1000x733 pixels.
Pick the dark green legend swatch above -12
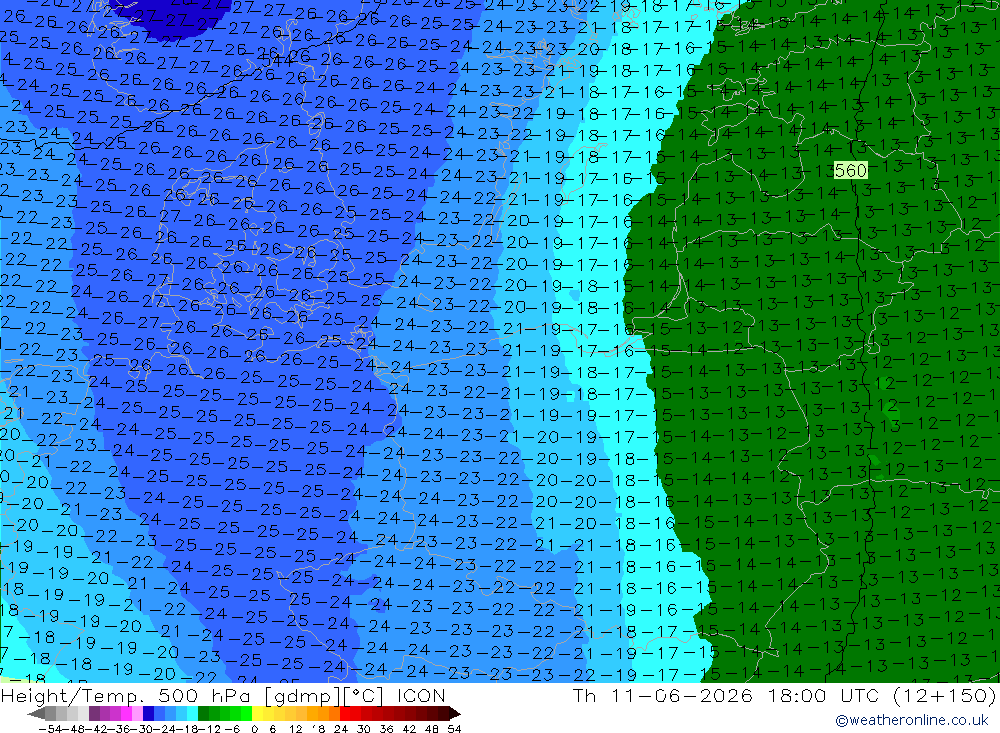point(203,714)
